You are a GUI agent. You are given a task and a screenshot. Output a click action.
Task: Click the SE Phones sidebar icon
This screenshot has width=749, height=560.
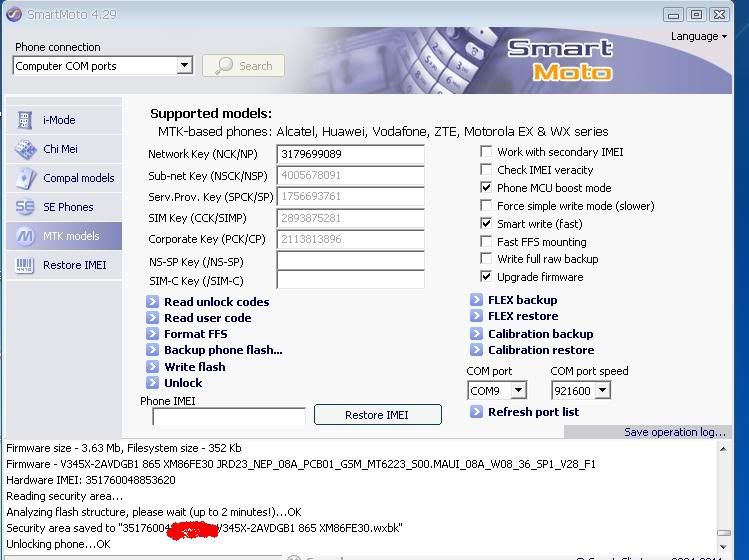click(25, 207)
